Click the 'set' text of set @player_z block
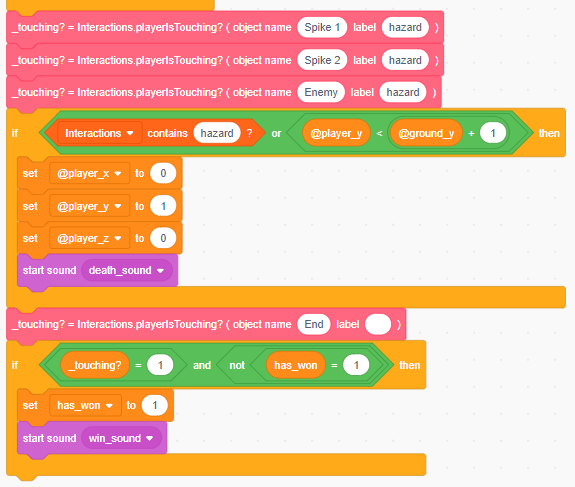Screen dimensions: 575x487 [30, 238]
